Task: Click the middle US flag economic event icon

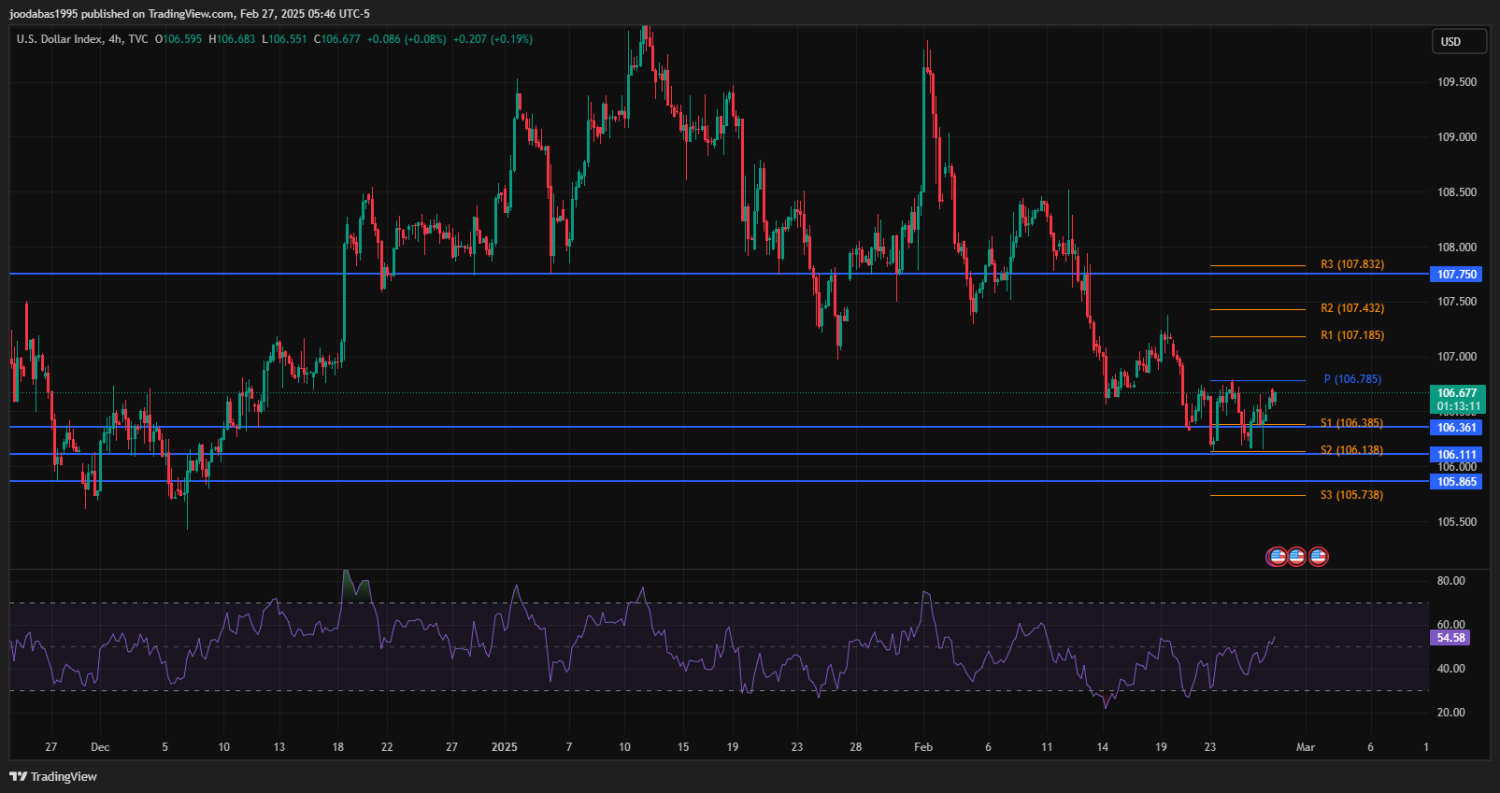Action: [1297, 556]
